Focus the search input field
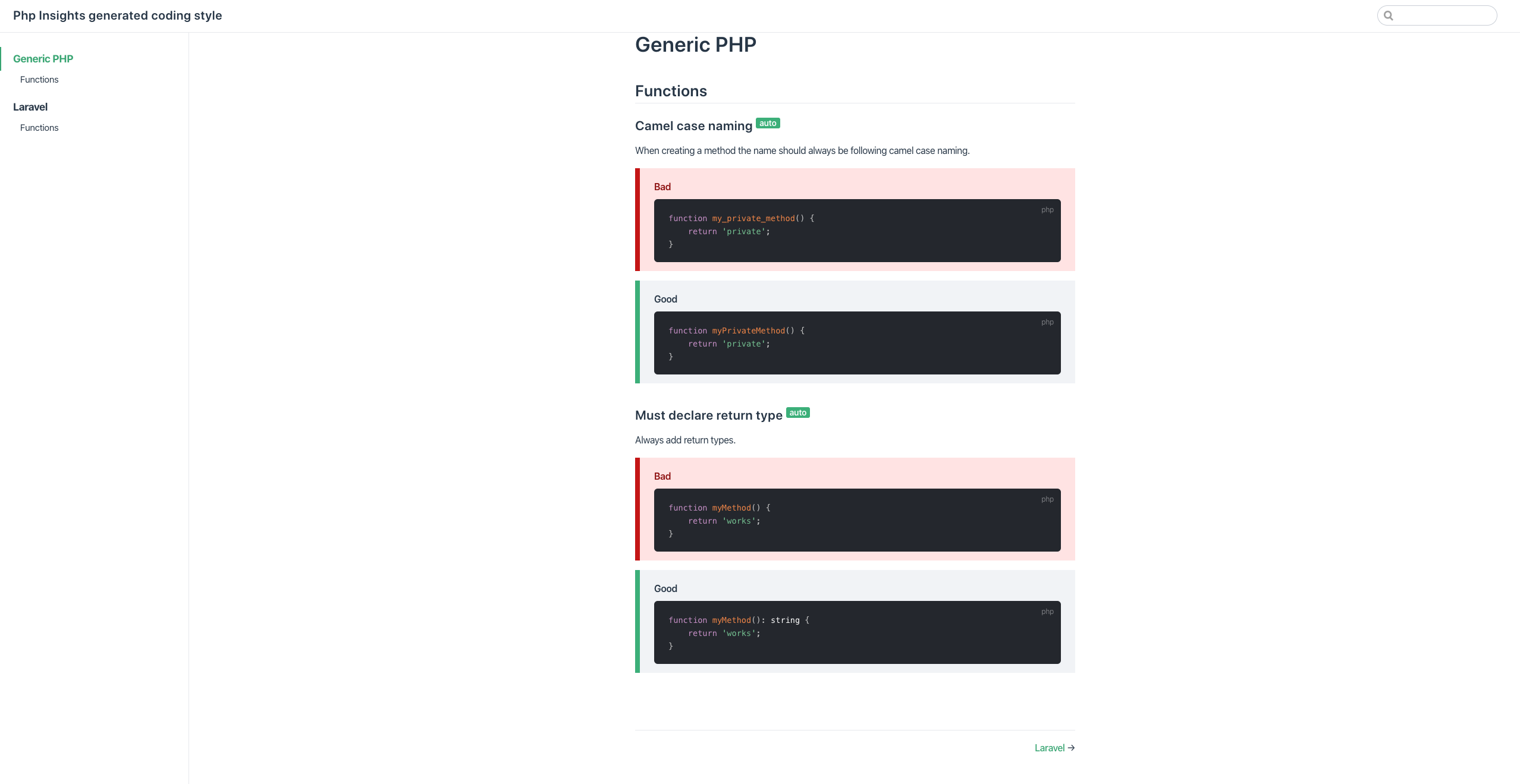The width and height of the screenshot is (1520, 784). click(x=1437, y=15)
